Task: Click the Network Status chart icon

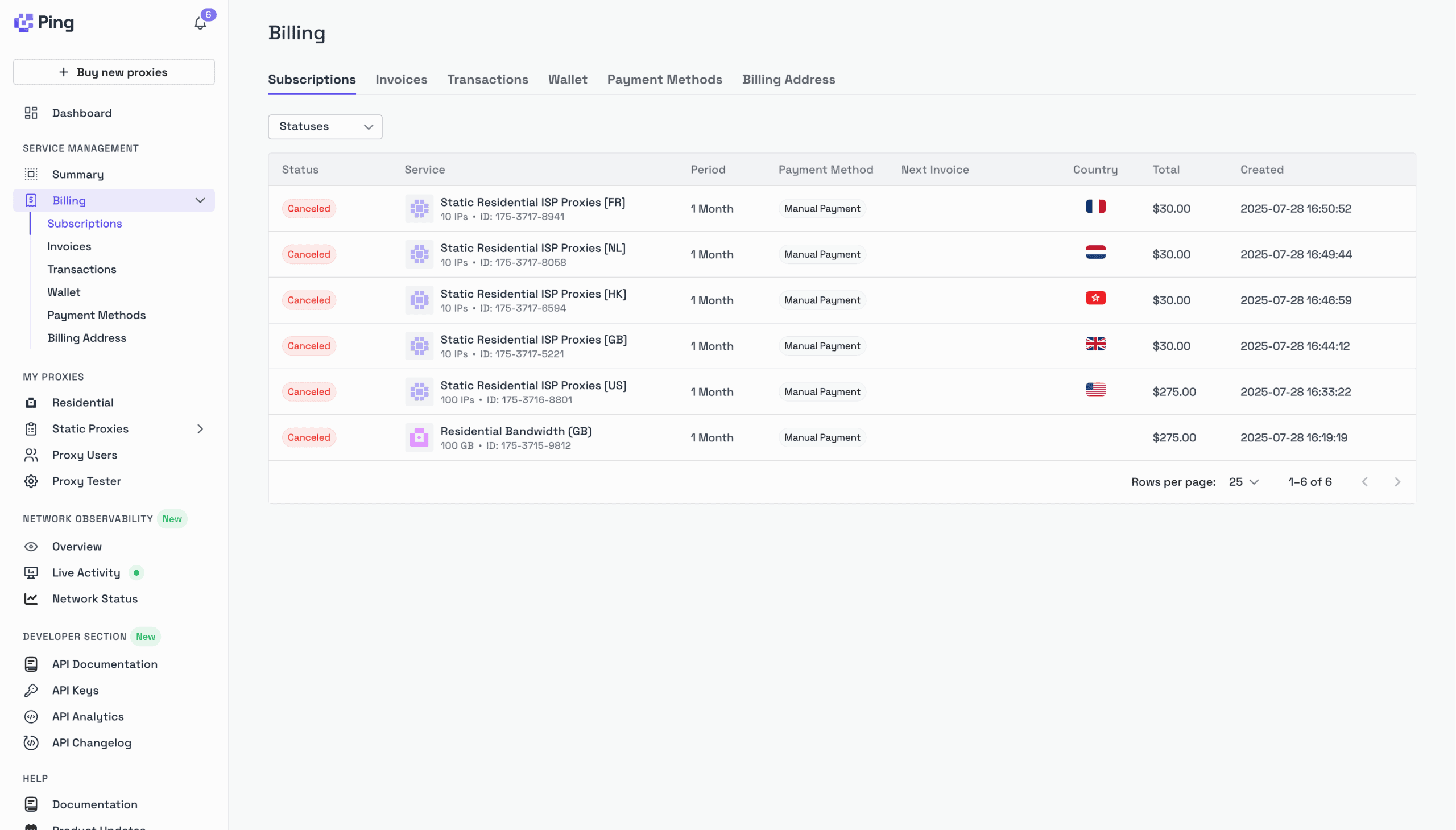Action: tap(31, 598)
